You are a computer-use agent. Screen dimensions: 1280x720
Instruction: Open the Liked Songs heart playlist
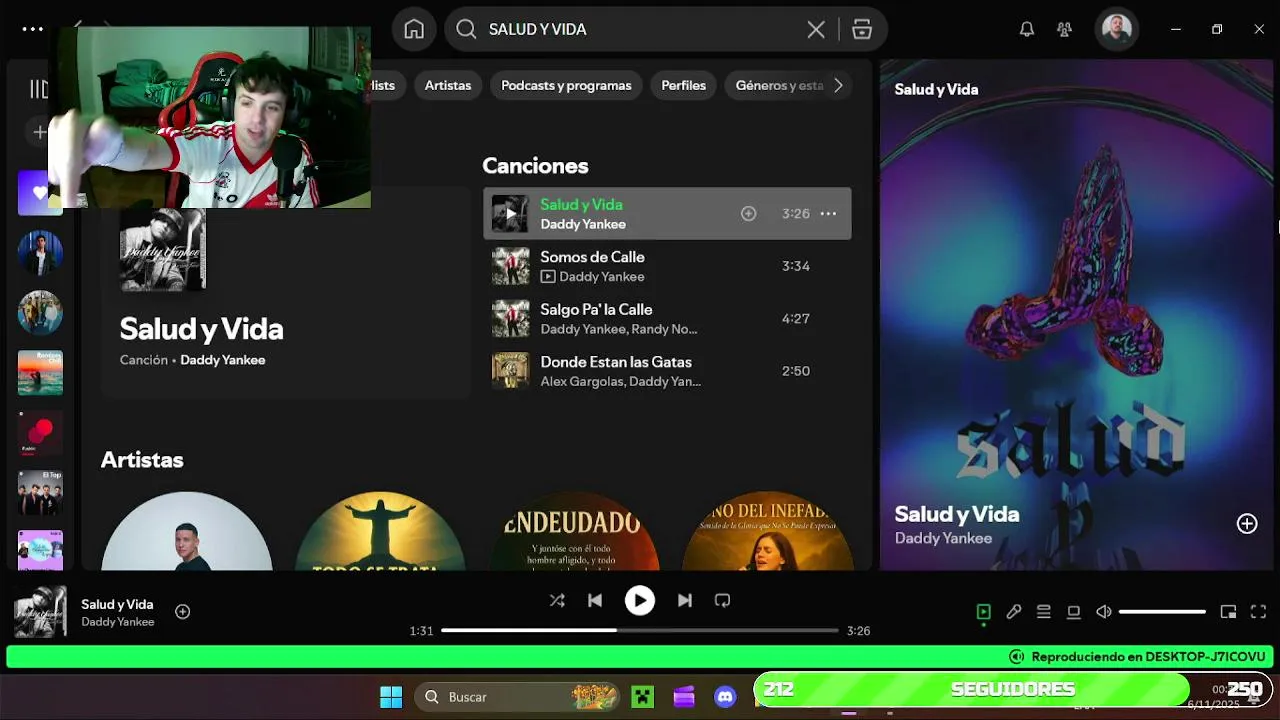40,192
